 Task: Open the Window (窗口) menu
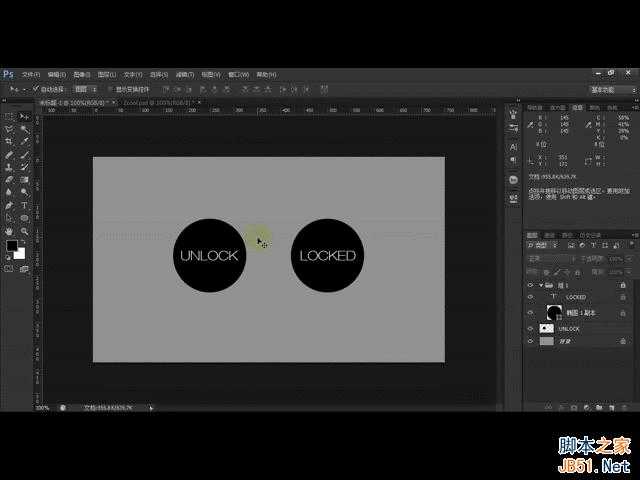tap(237, 74)
